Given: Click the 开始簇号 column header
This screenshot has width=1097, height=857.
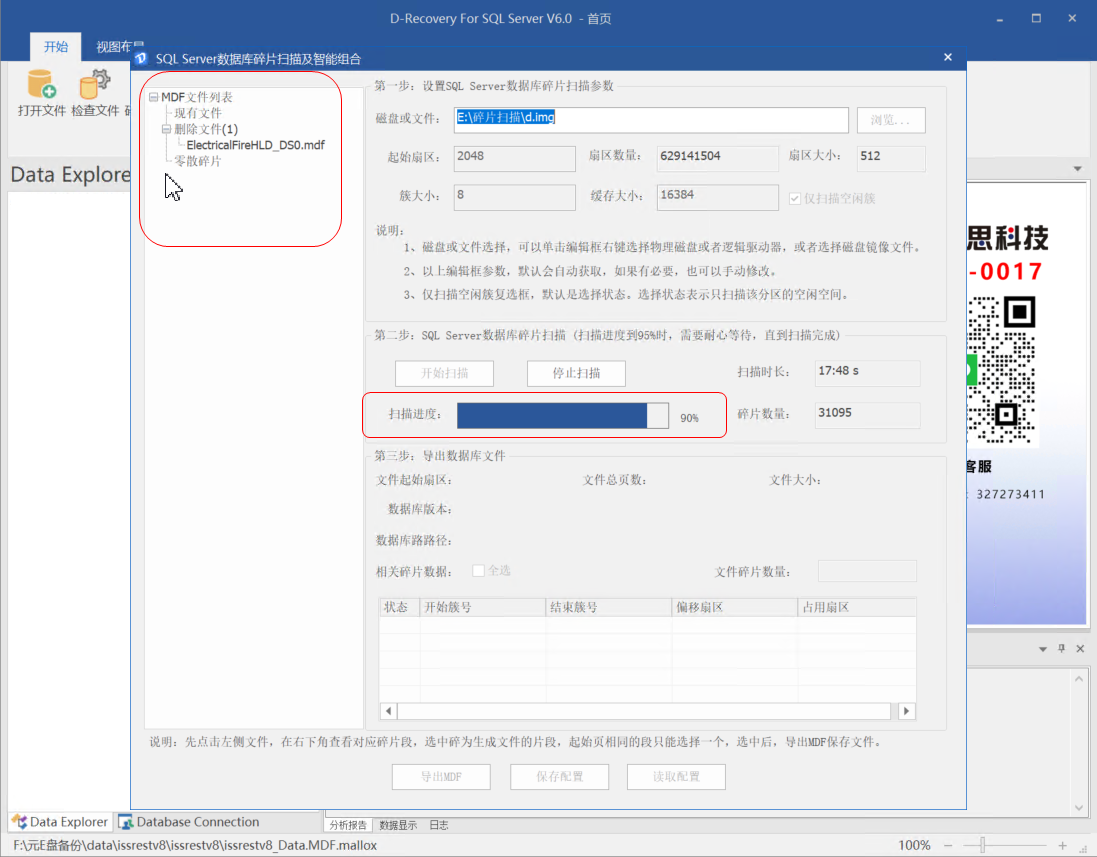Looking at the screenshot, I should click(483, 607).
